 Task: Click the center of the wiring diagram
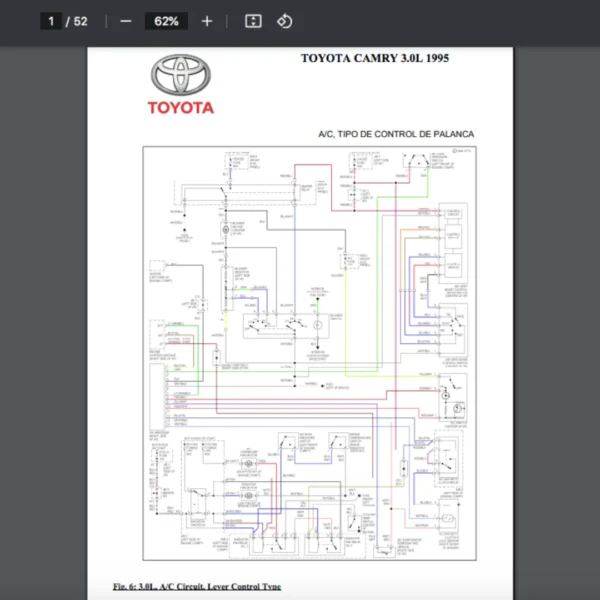(x=310, y=353)
